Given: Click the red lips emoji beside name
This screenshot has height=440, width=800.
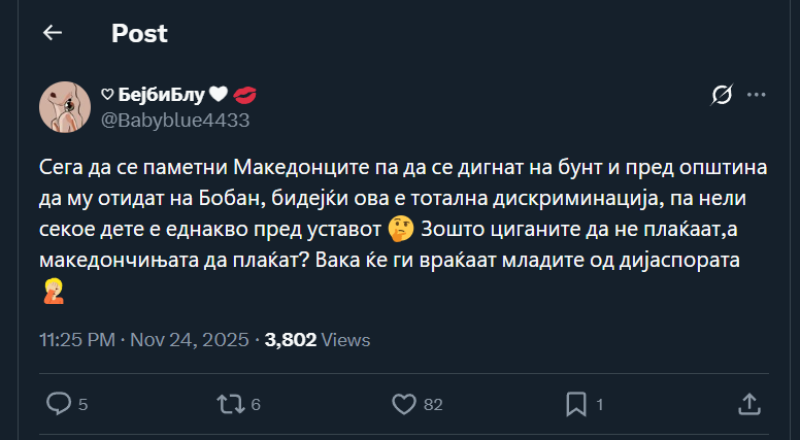Looking at the screenshot, I should (244, 95).
